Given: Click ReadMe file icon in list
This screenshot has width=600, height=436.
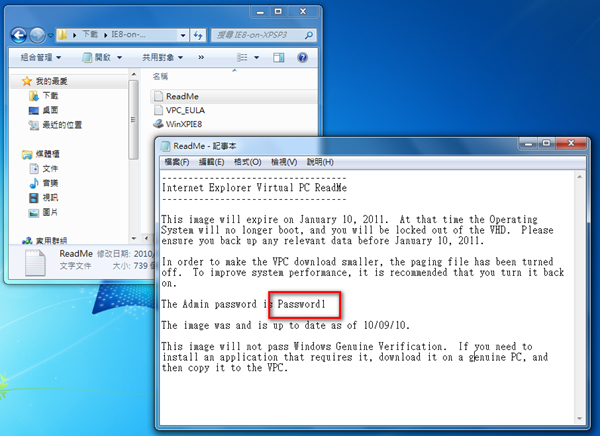Looking at the screenshot, I should coord(158,96).
